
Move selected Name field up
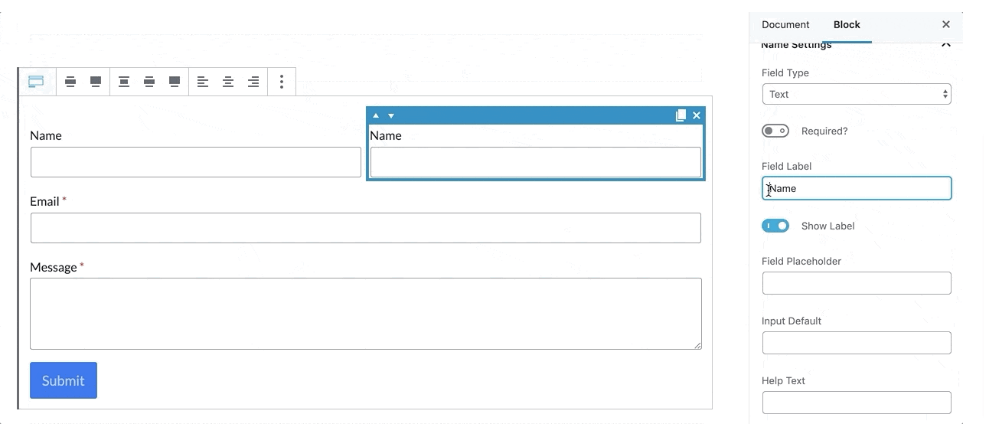tap(376, 115)
